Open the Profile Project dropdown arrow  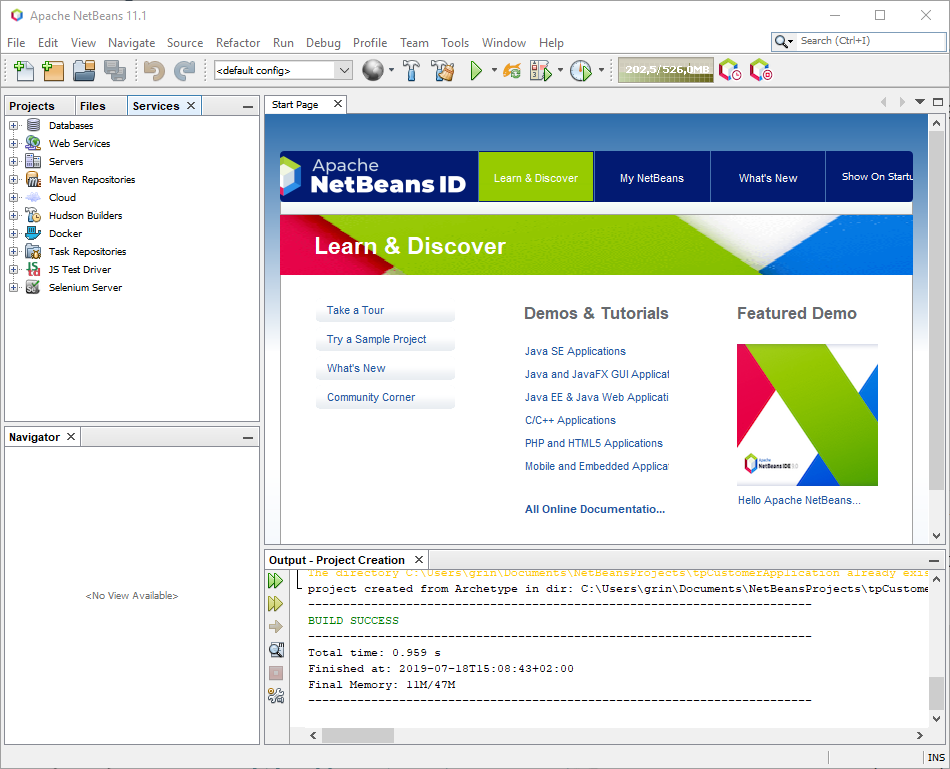click(601, 70)
